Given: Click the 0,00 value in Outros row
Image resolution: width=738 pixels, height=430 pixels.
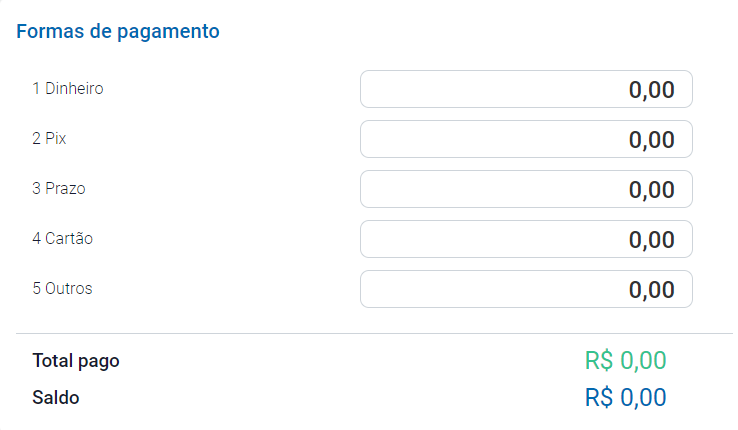Looking at the screenshot, I should (652, 290).
